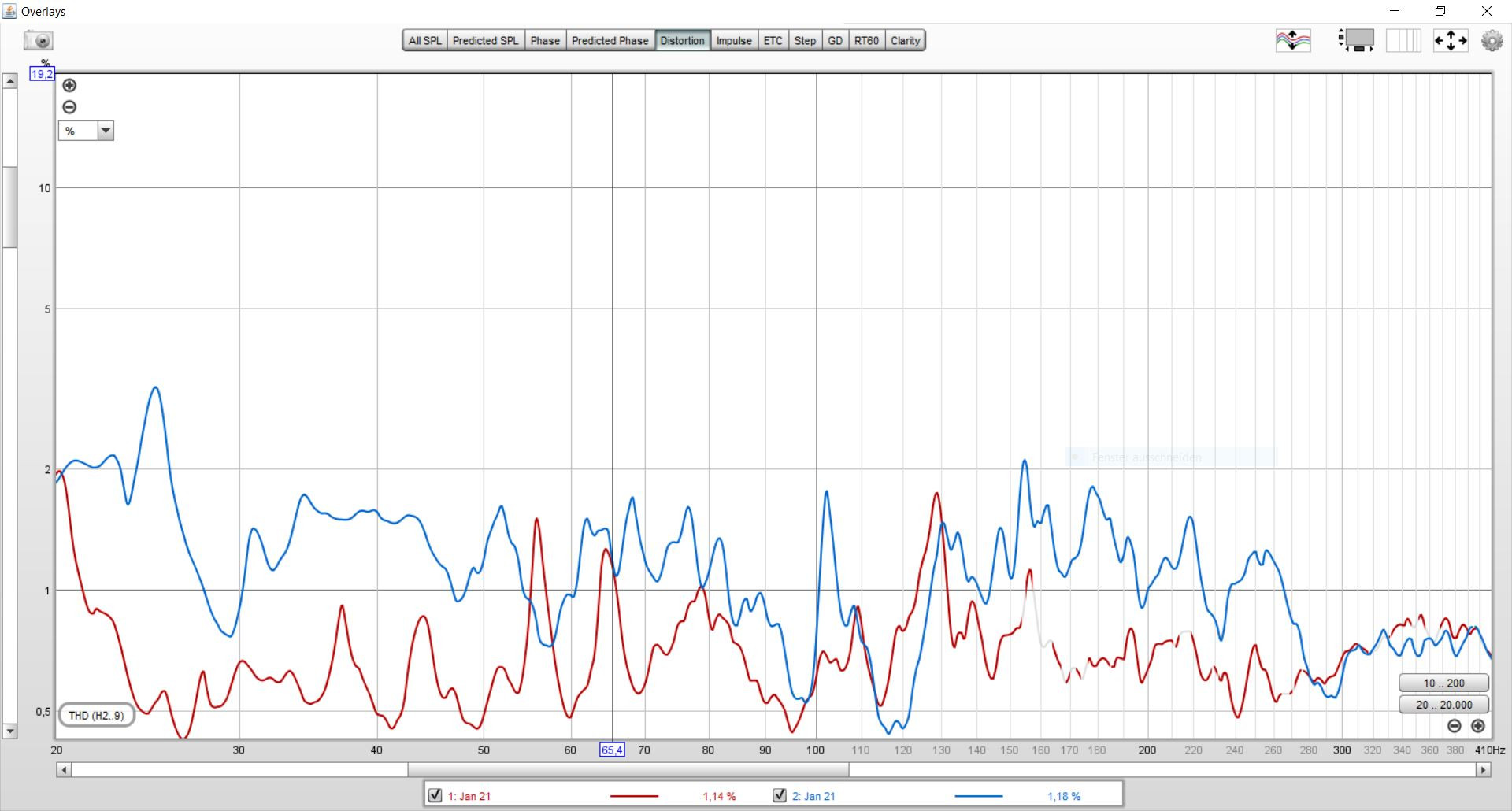The width and height of the screenshot is (1512, 811).
Task: Show the Step tab
Action: [805, 40]
